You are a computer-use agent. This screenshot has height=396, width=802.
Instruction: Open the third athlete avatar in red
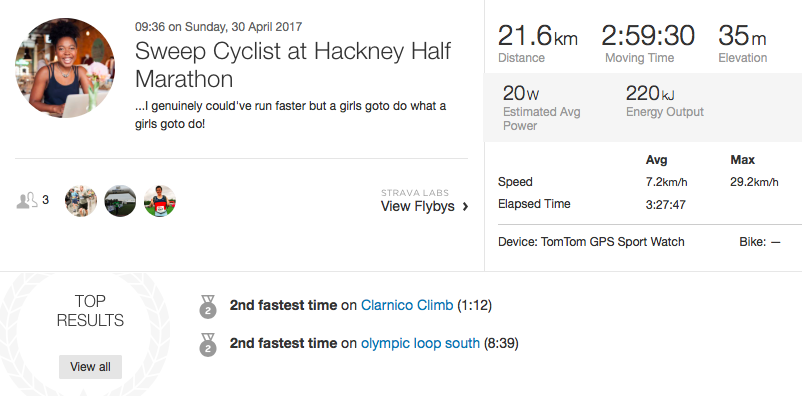tap(160, 201)
